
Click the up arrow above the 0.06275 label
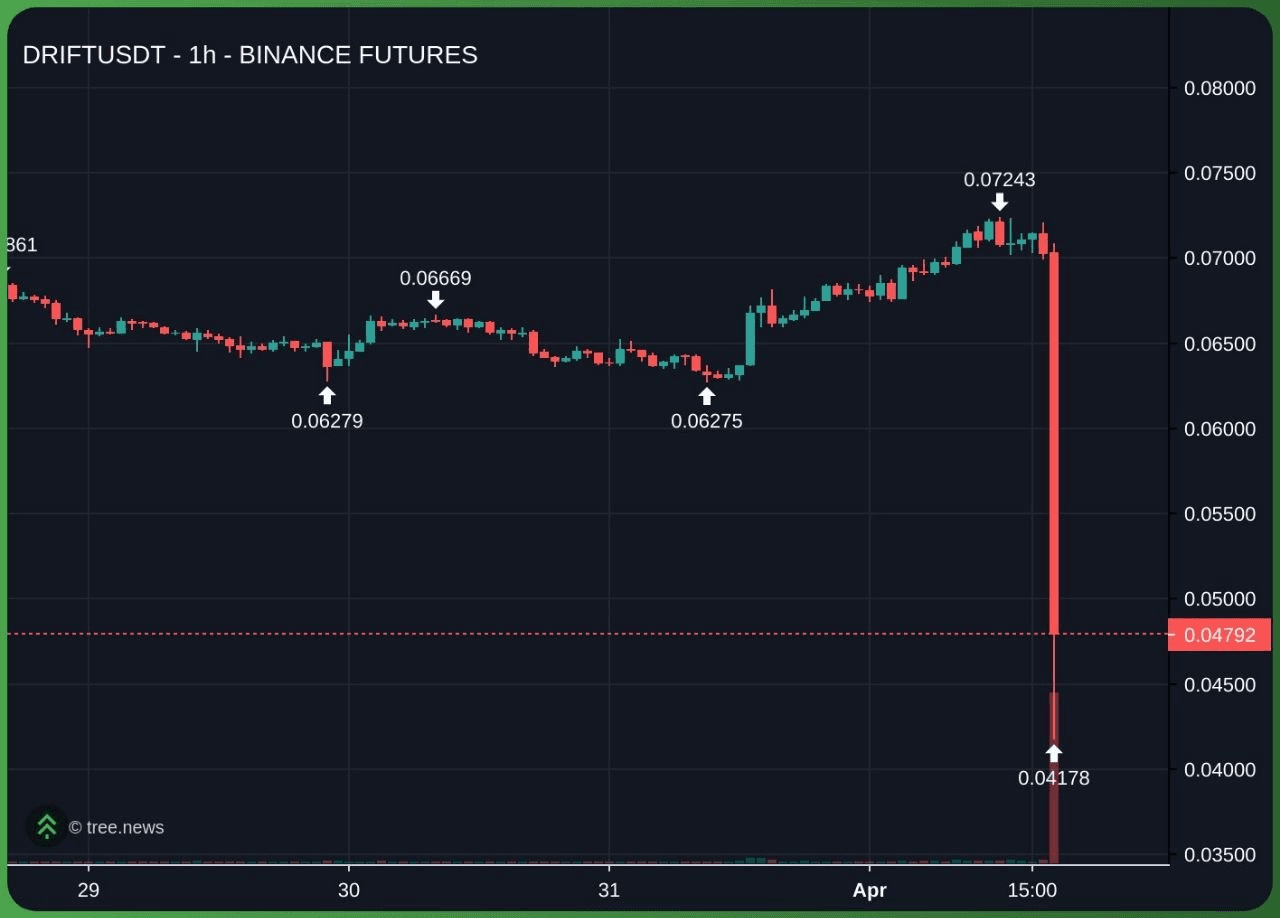pos(707,396)
